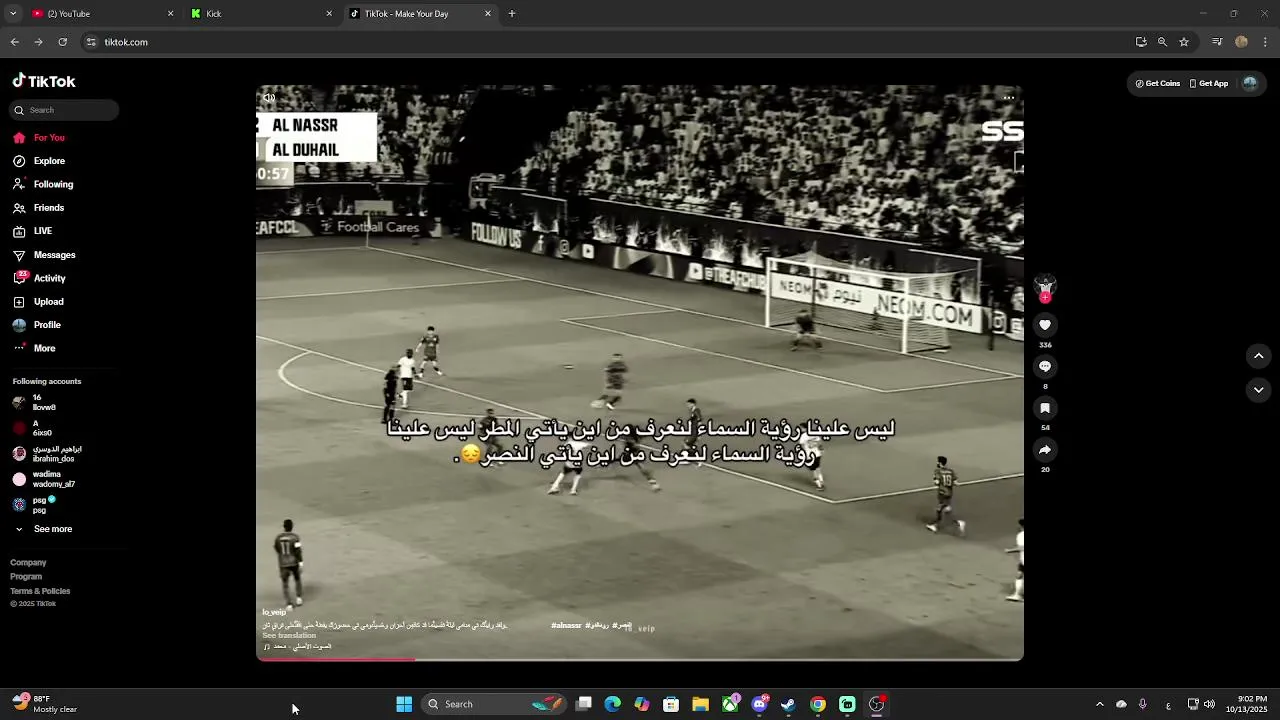Bookmark the video to favorites
This screenshot has height=720, width=1280.
(1045, 408)
